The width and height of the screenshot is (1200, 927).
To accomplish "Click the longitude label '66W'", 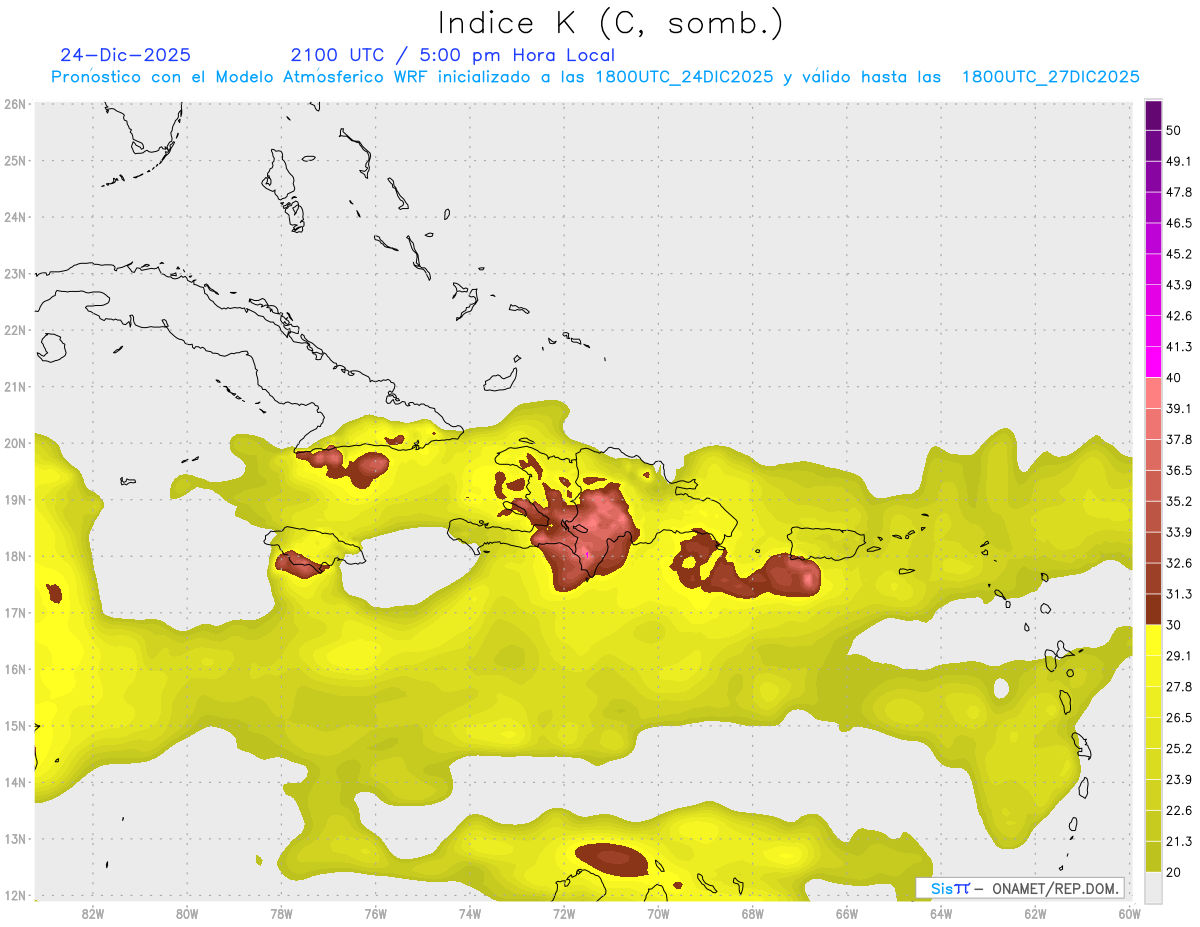I will tap(847, 913).
